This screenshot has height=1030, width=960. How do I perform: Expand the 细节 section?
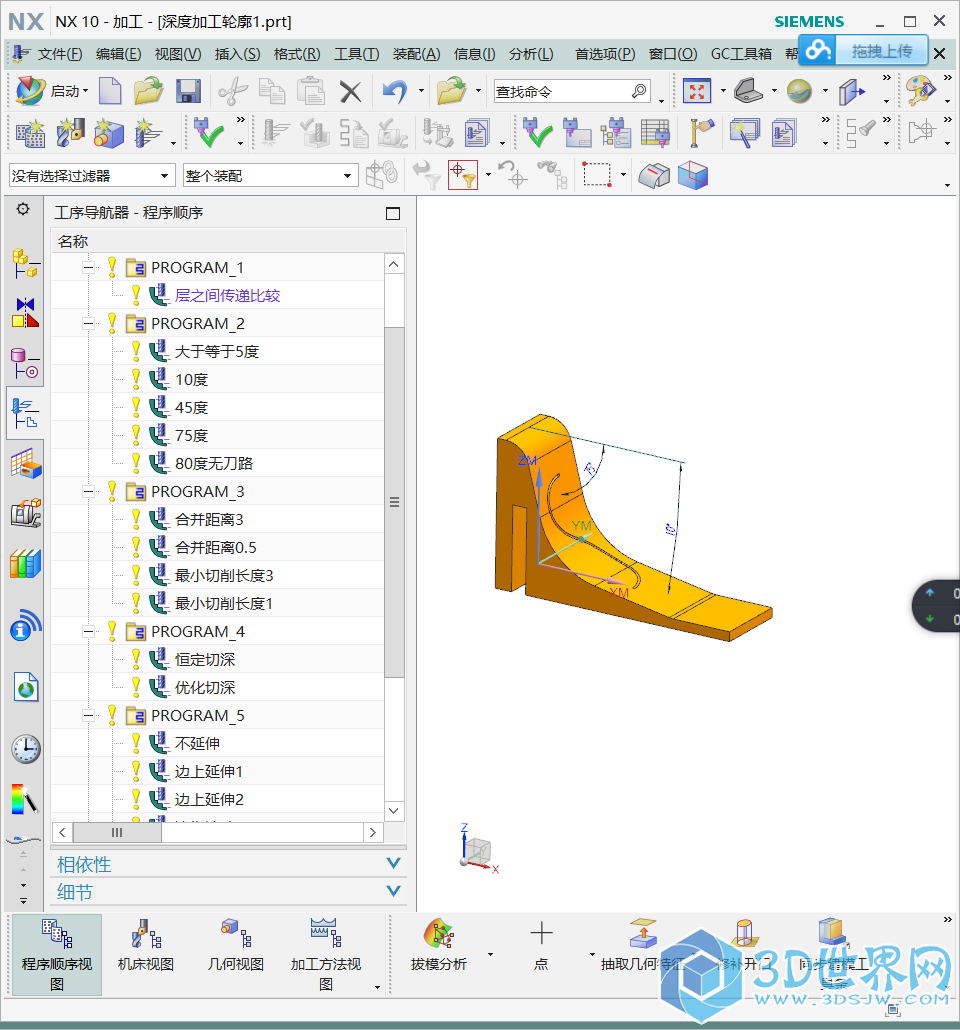pos(229,892)
